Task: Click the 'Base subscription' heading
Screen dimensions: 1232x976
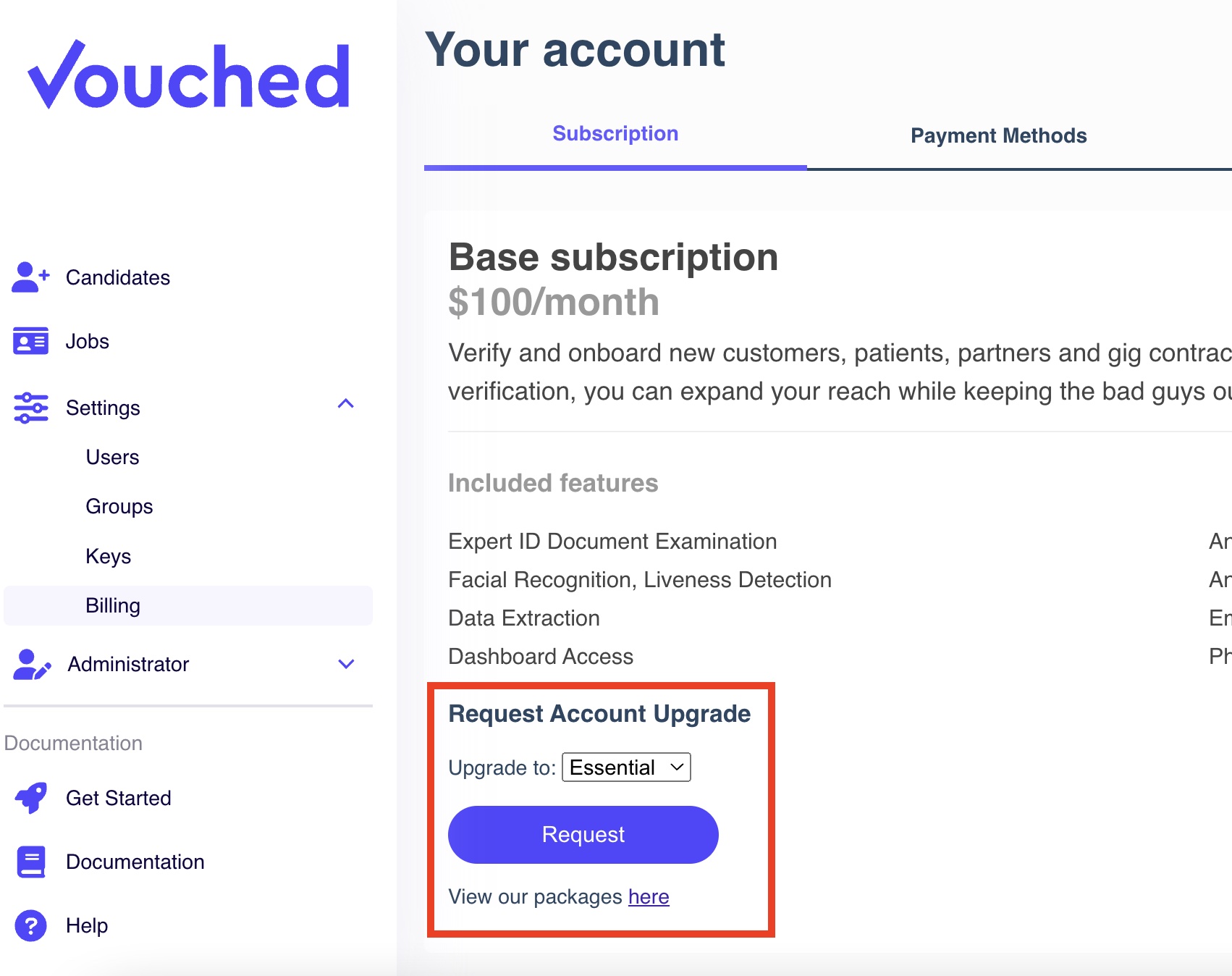Action: click(x=613, y=258)
